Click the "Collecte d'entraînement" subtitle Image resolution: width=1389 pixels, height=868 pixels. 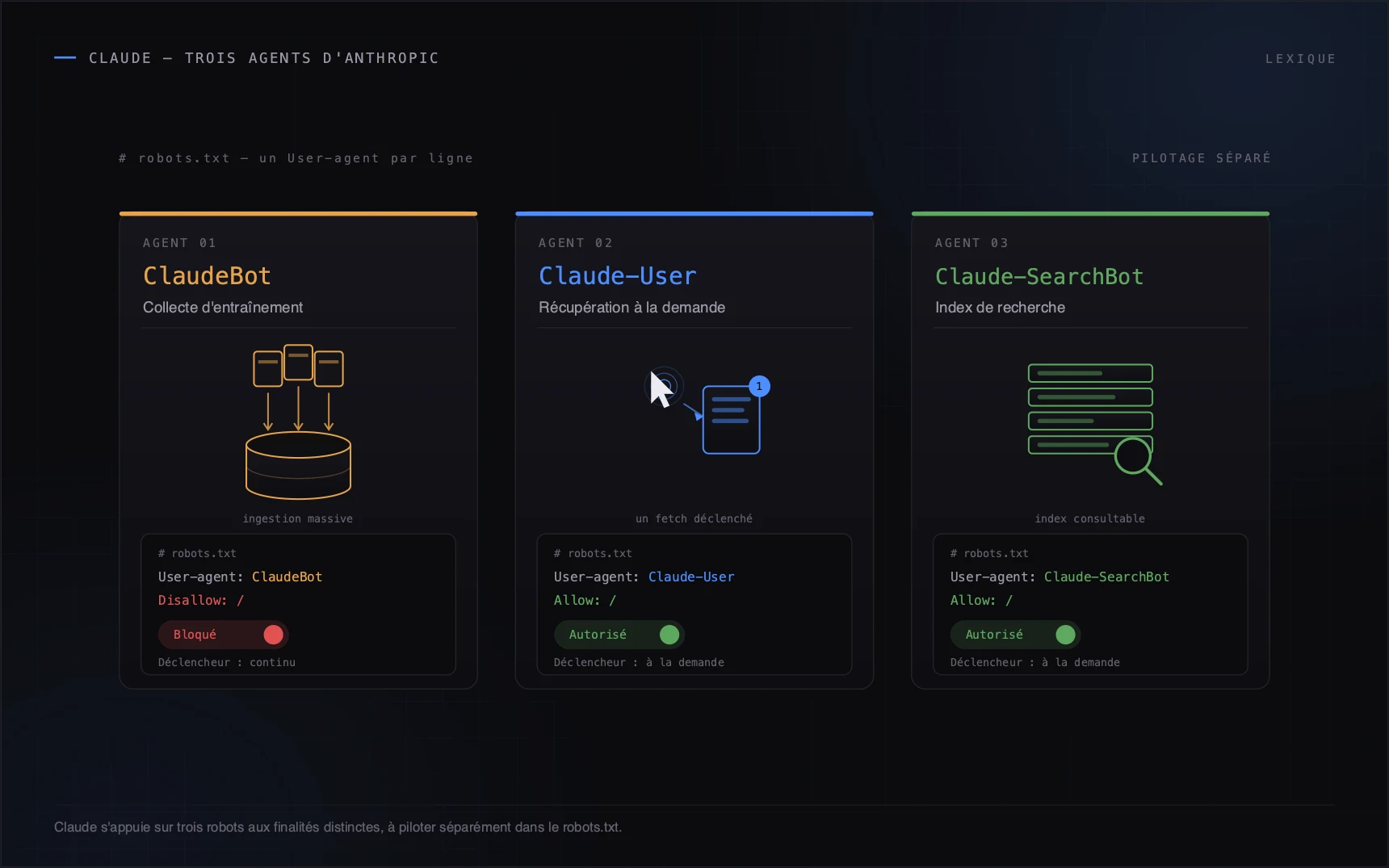point(223,308)
